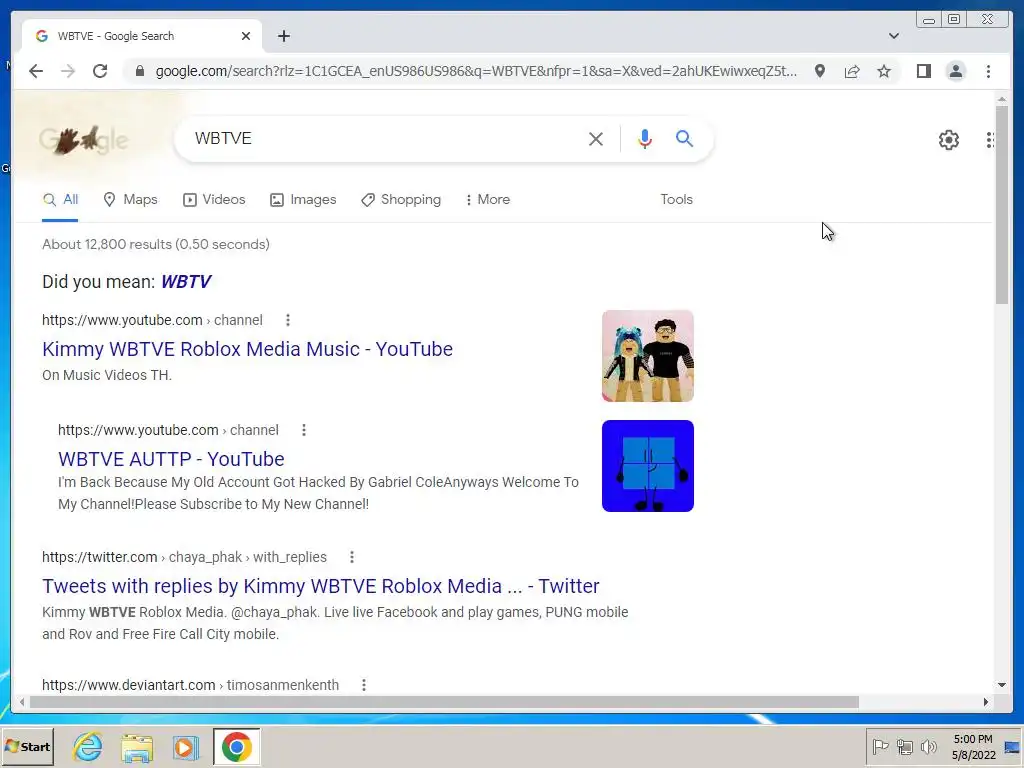Screen dimensions: 1024x768
Task: Click the address bar URL
Action: [x=476, y=71]
